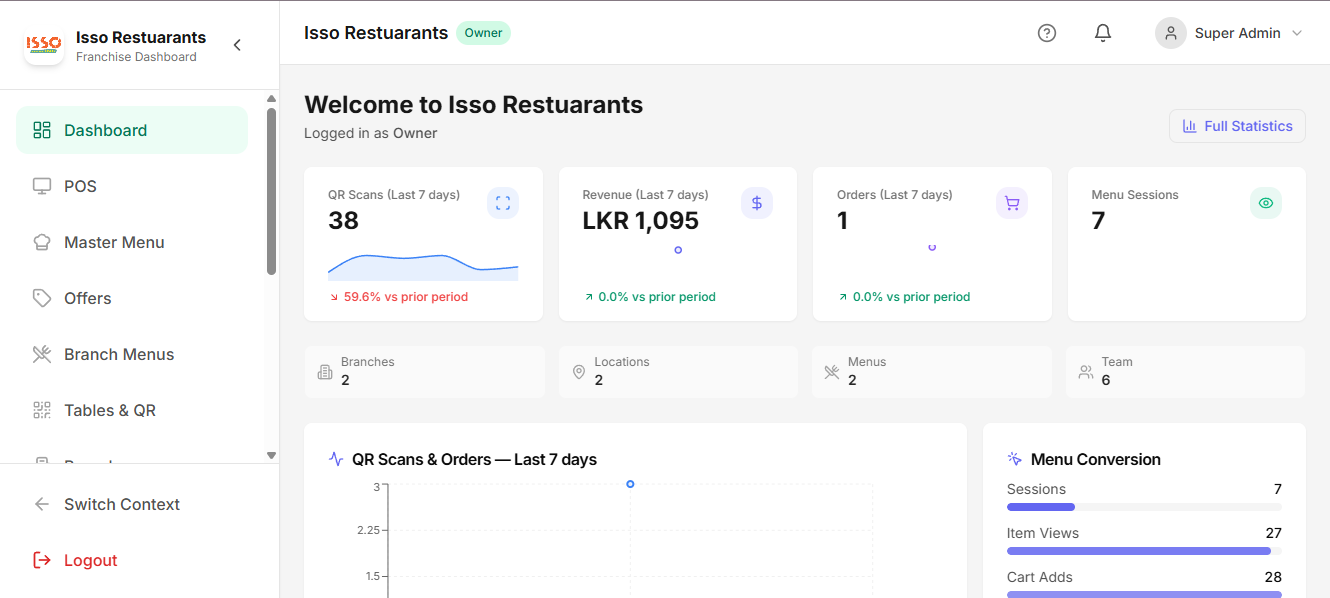Screen dimensions: 1330x598
Task: Click the sidebar scrollbar thumb
Action: click(271, 191)
